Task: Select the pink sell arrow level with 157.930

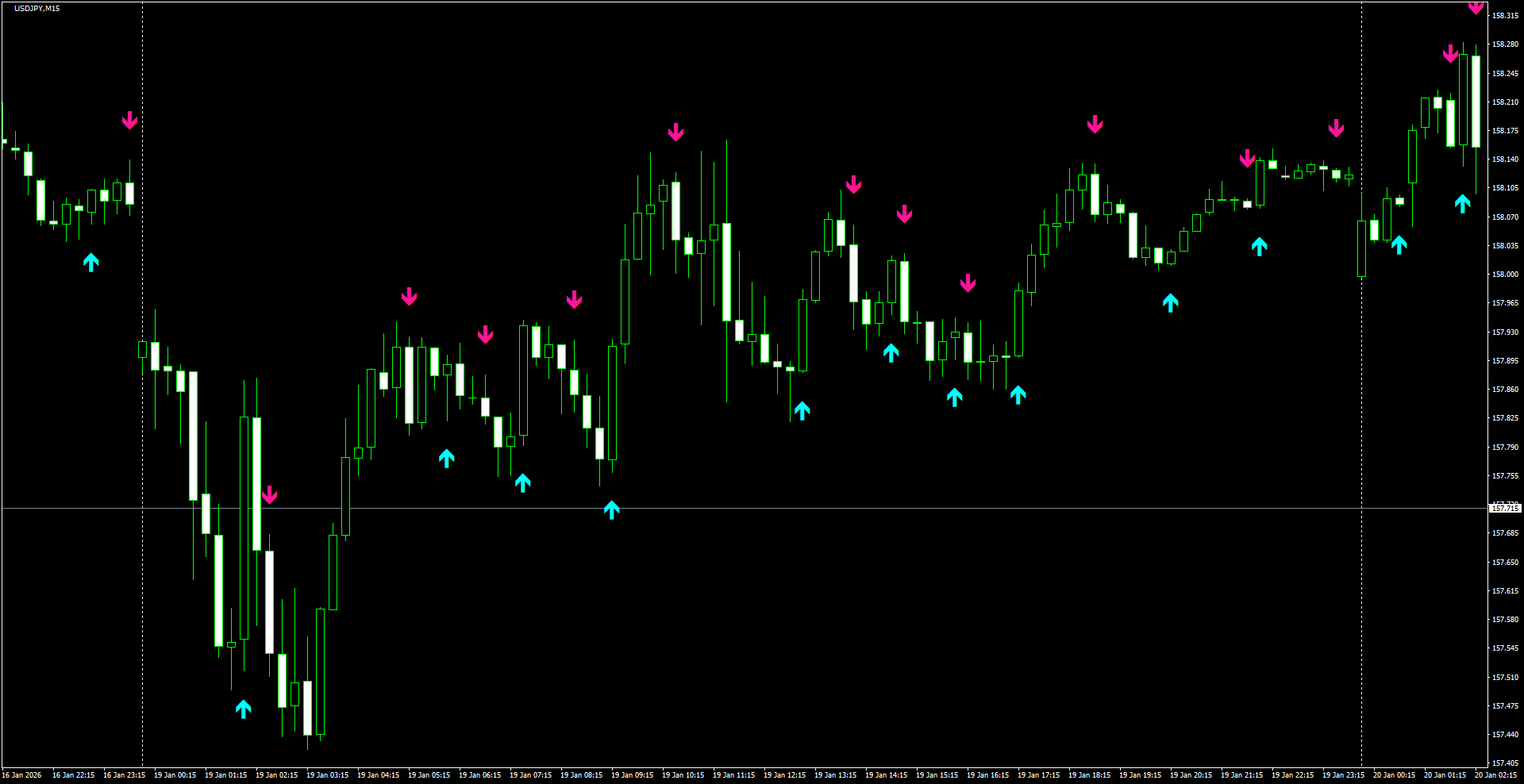Action: coord(485,334)
